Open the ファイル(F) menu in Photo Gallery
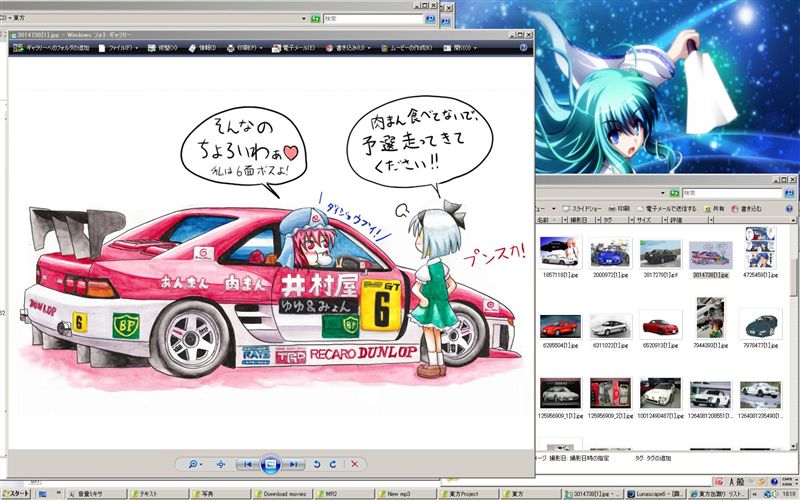 click(118, 47)
